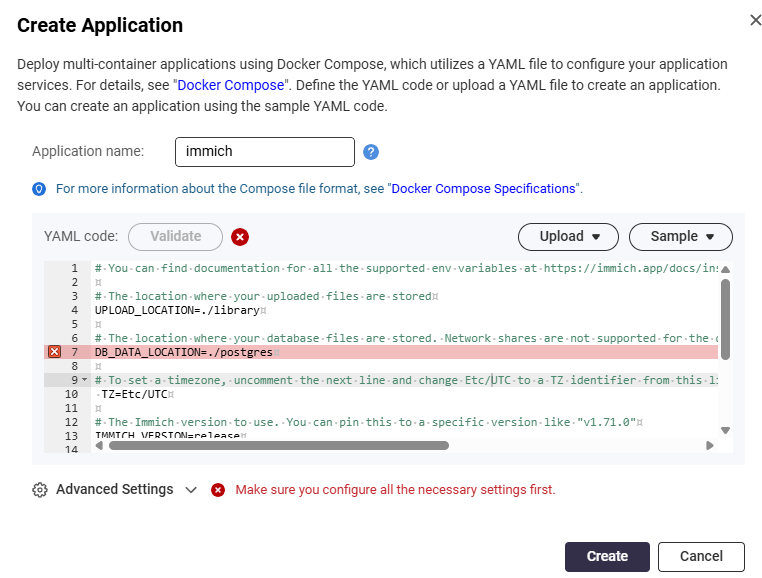Click the editor scroll up arrow
The width and height of the screenshot is (762, 578).
click(726, 269)
